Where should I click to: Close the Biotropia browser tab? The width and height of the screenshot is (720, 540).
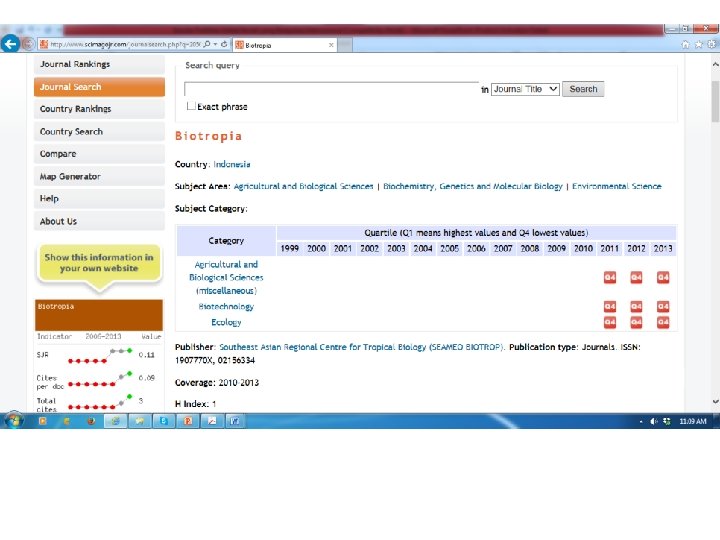click(331, 45)
